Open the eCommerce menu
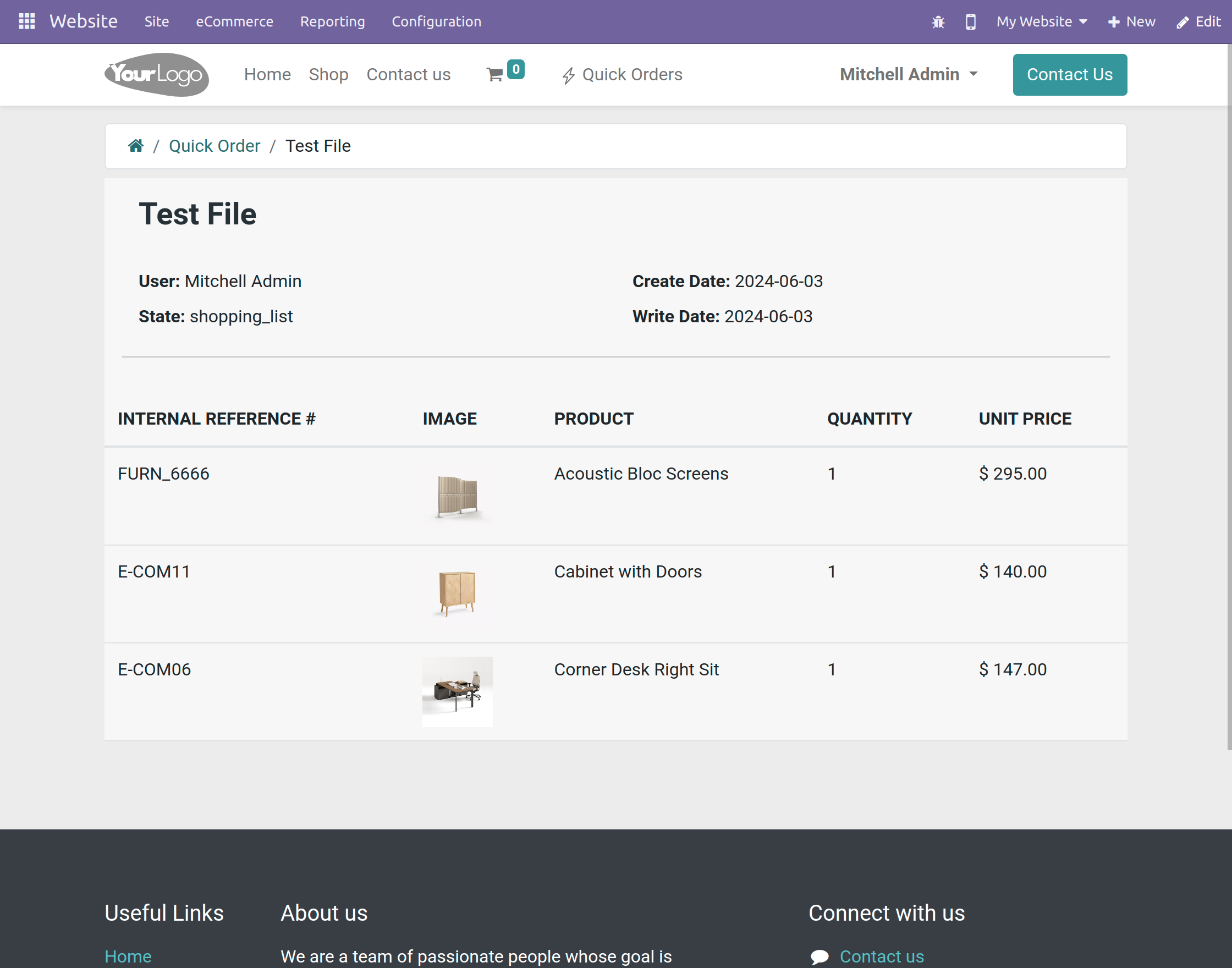The image size is (1232, 968). tap(234, 21)
